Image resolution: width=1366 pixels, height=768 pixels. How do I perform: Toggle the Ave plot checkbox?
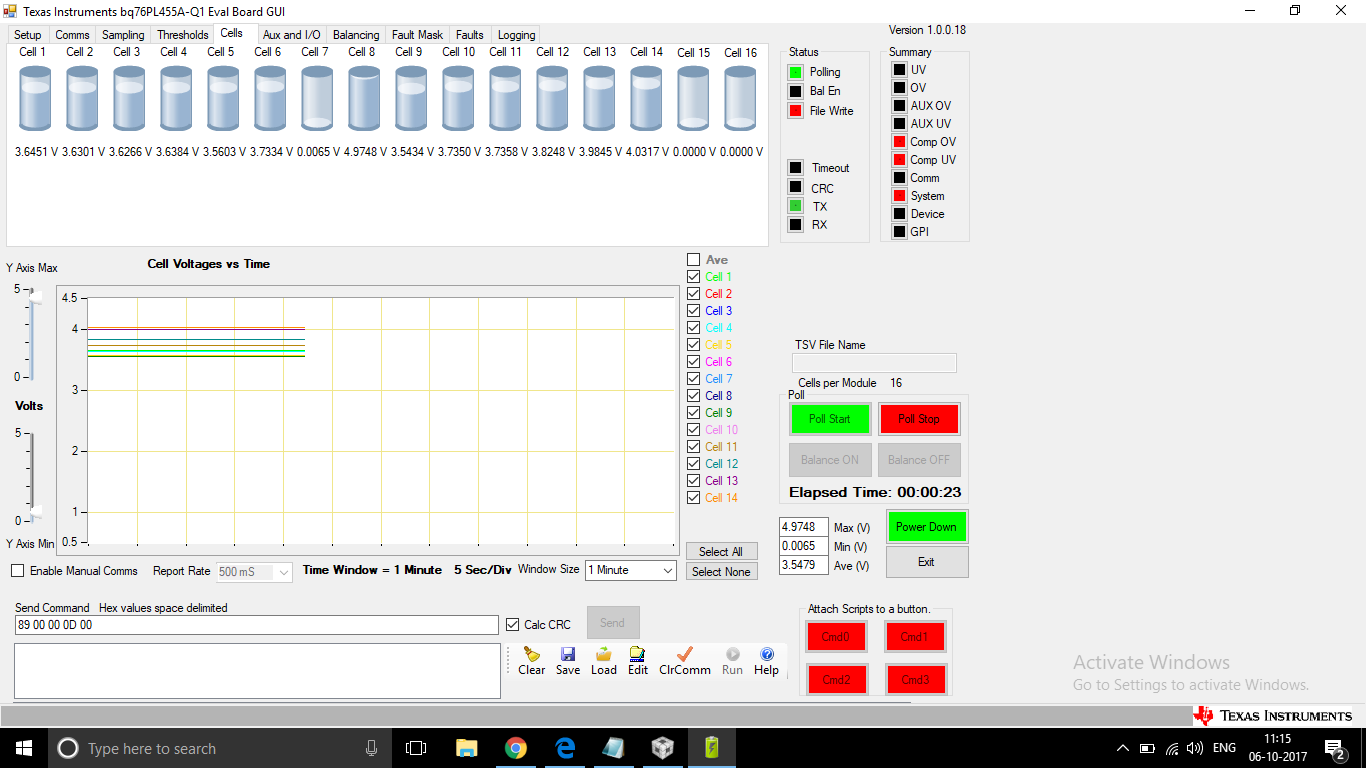[694, 260]
